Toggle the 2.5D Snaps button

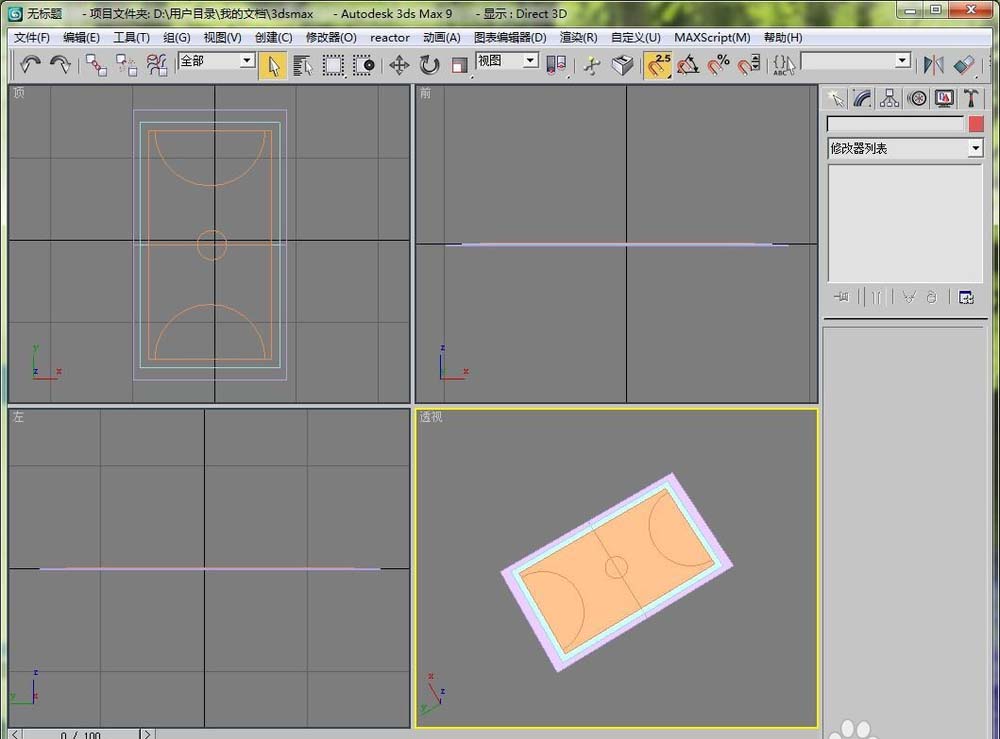tap(658, 65)
